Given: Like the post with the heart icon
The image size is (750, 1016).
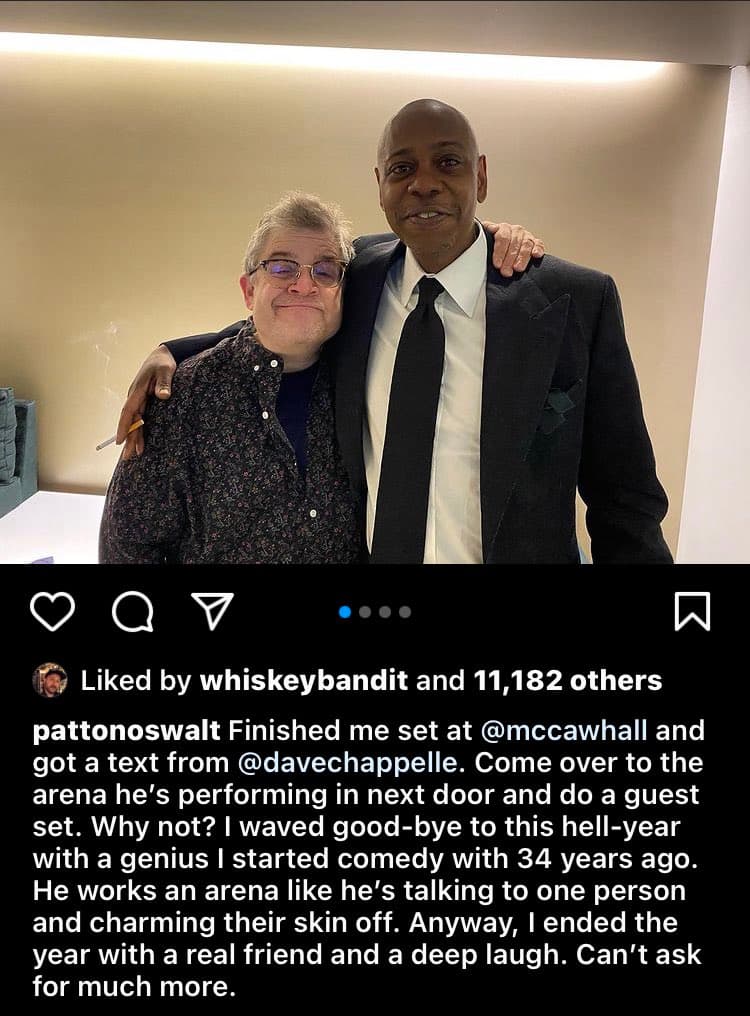Looking at the screenshot, I should click(53, 612).
